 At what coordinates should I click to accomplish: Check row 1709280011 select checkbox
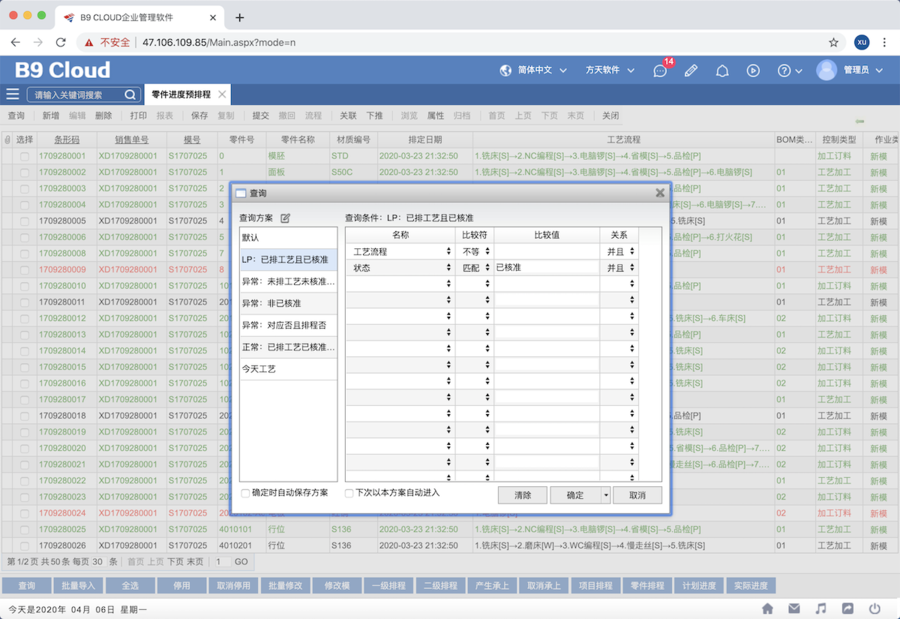click(24, 302)
